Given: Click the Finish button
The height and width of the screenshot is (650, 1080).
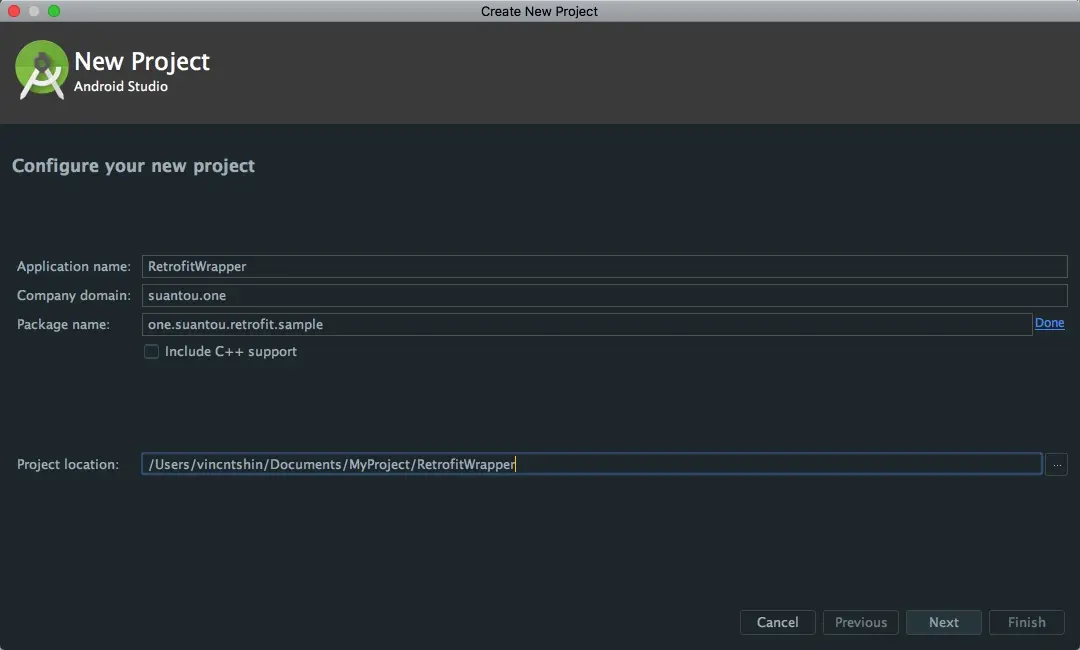Looking at the screenshot, I should [x=1026, y=622].
